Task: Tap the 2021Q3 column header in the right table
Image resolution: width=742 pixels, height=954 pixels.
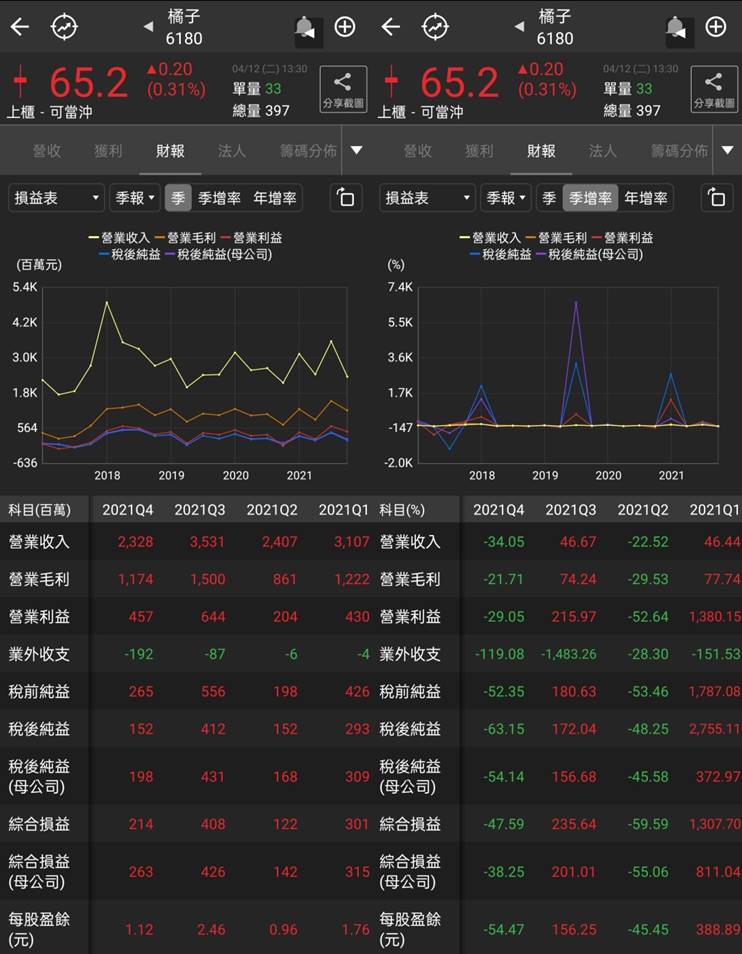Action: 570,510
